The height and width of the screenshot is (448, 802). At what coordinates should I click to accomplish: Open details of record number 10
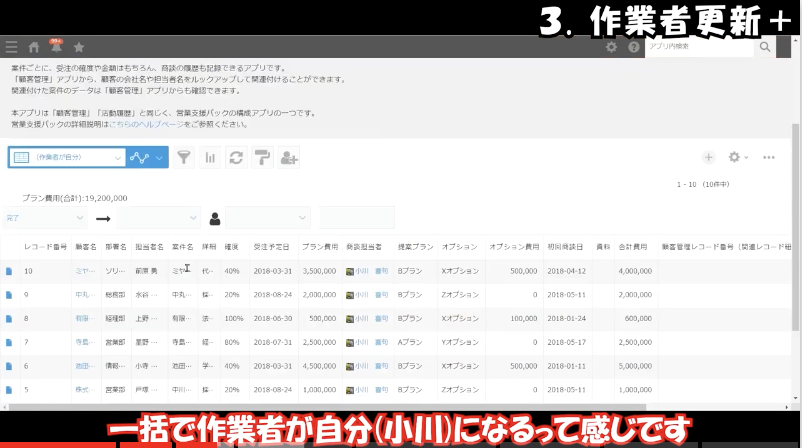pyautogui.click(x=9, y=271)
